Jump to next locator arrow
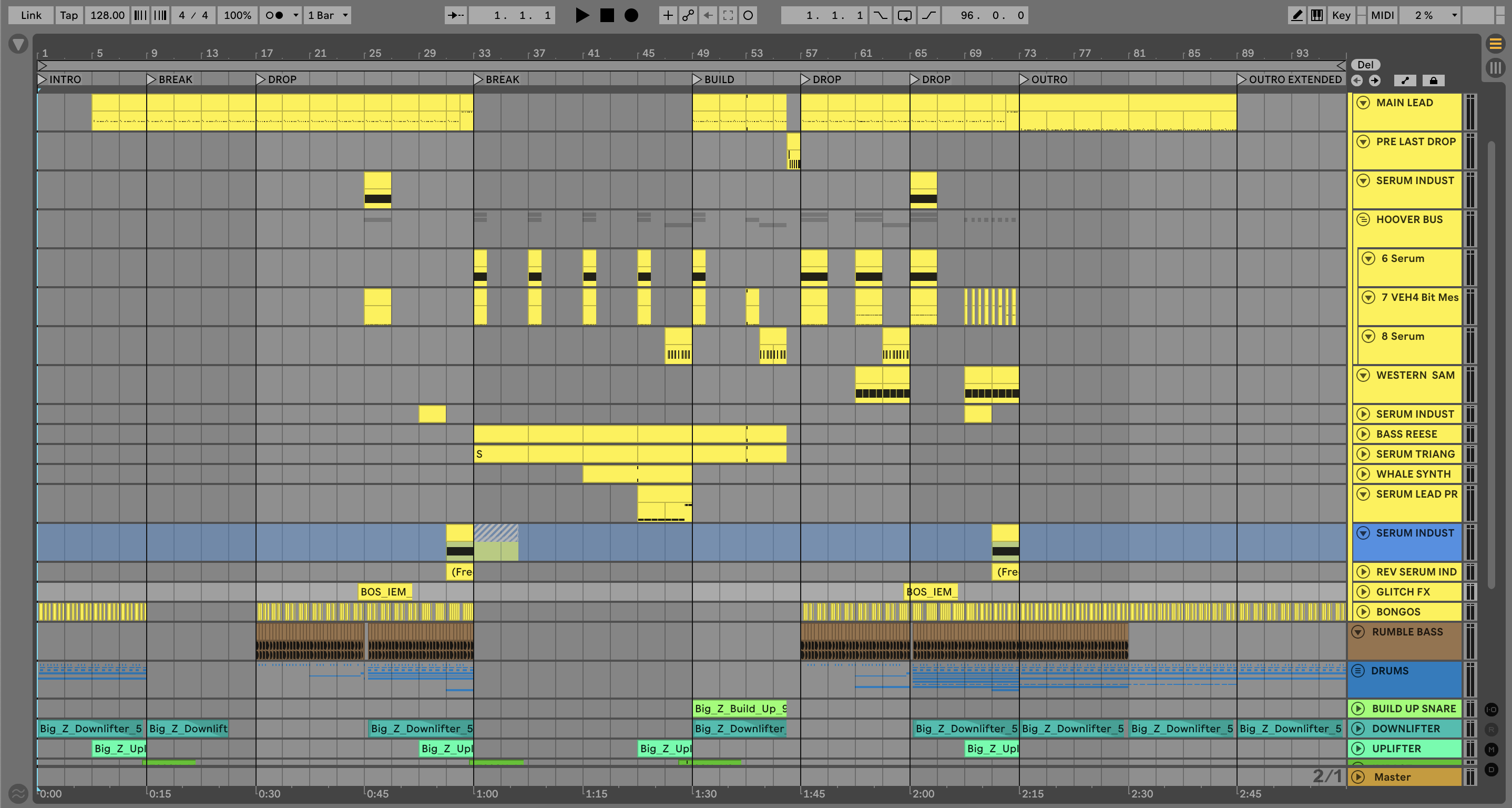Screen dimensions: 1512x808 [1375, 80]
